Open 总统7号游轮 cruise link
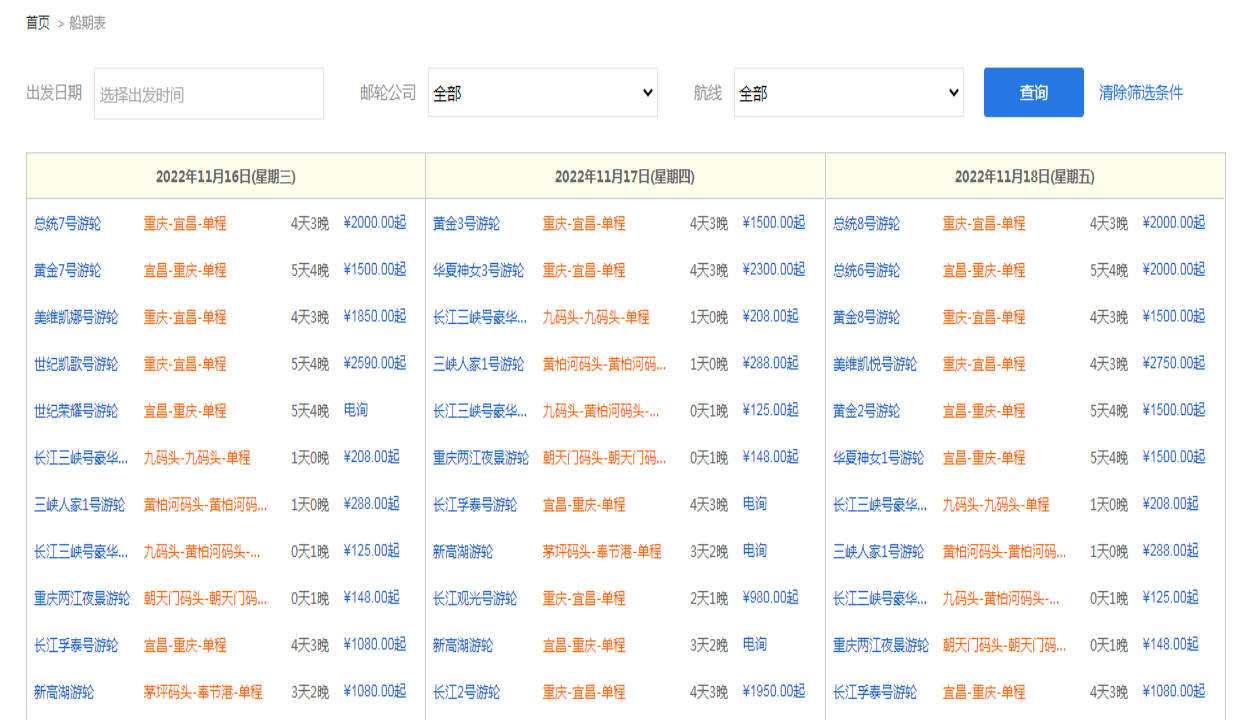This screenshot has width=1237, height=720. point(67,223)
